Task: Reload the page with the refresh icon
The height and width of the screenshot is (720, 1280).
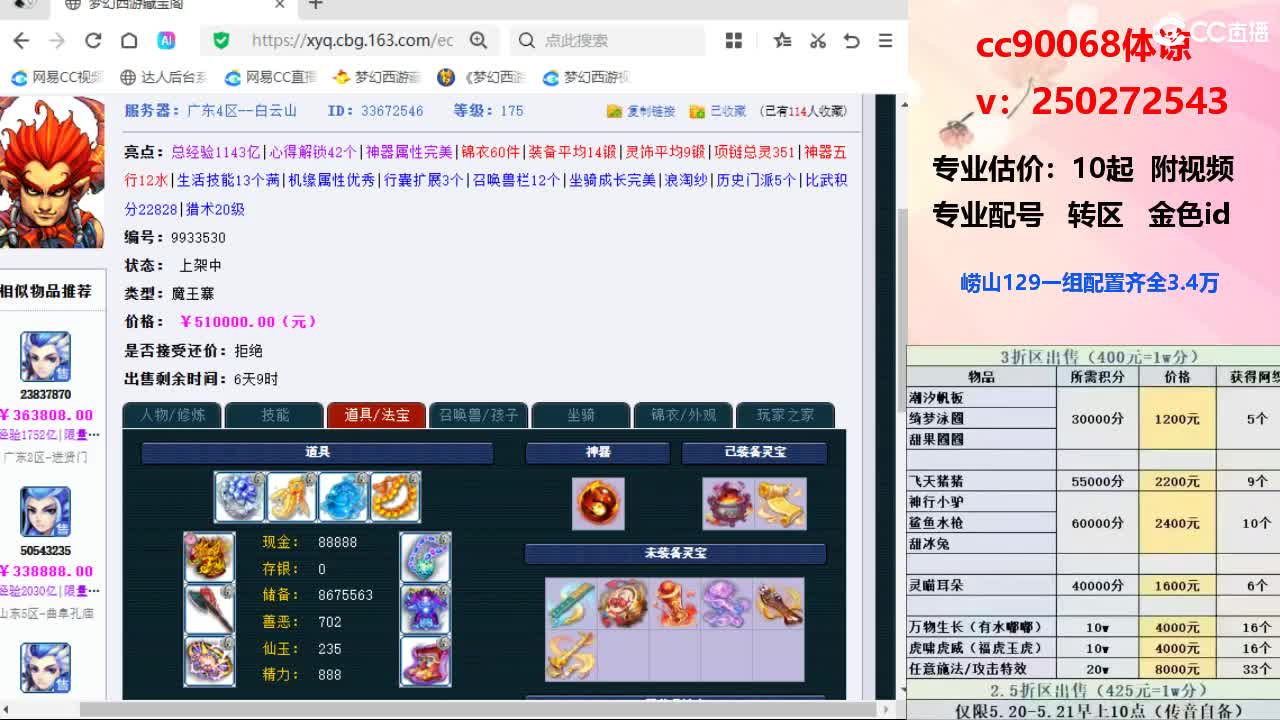Action: coord(93,41)
